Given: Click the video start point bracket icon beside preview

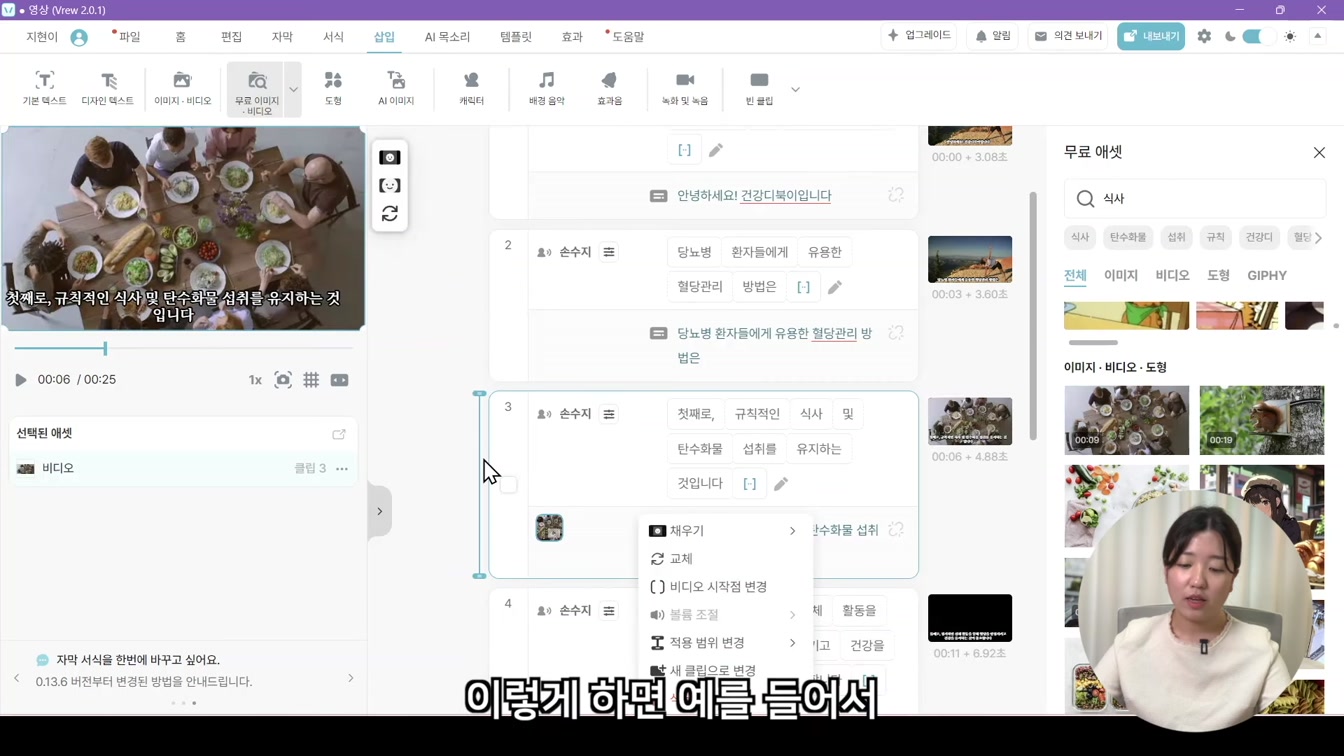Looking at the screenshot, I should [x=390, y=186].
